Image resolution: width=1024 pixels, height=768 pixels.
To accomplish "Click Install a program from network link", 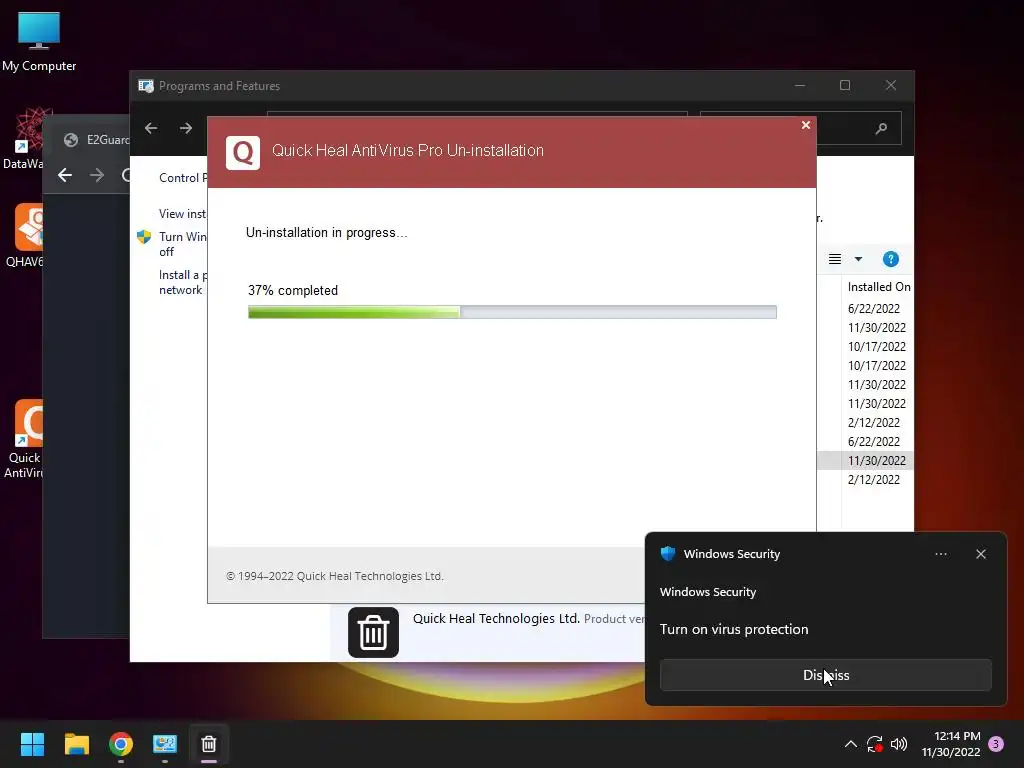I will coord(182,282).
